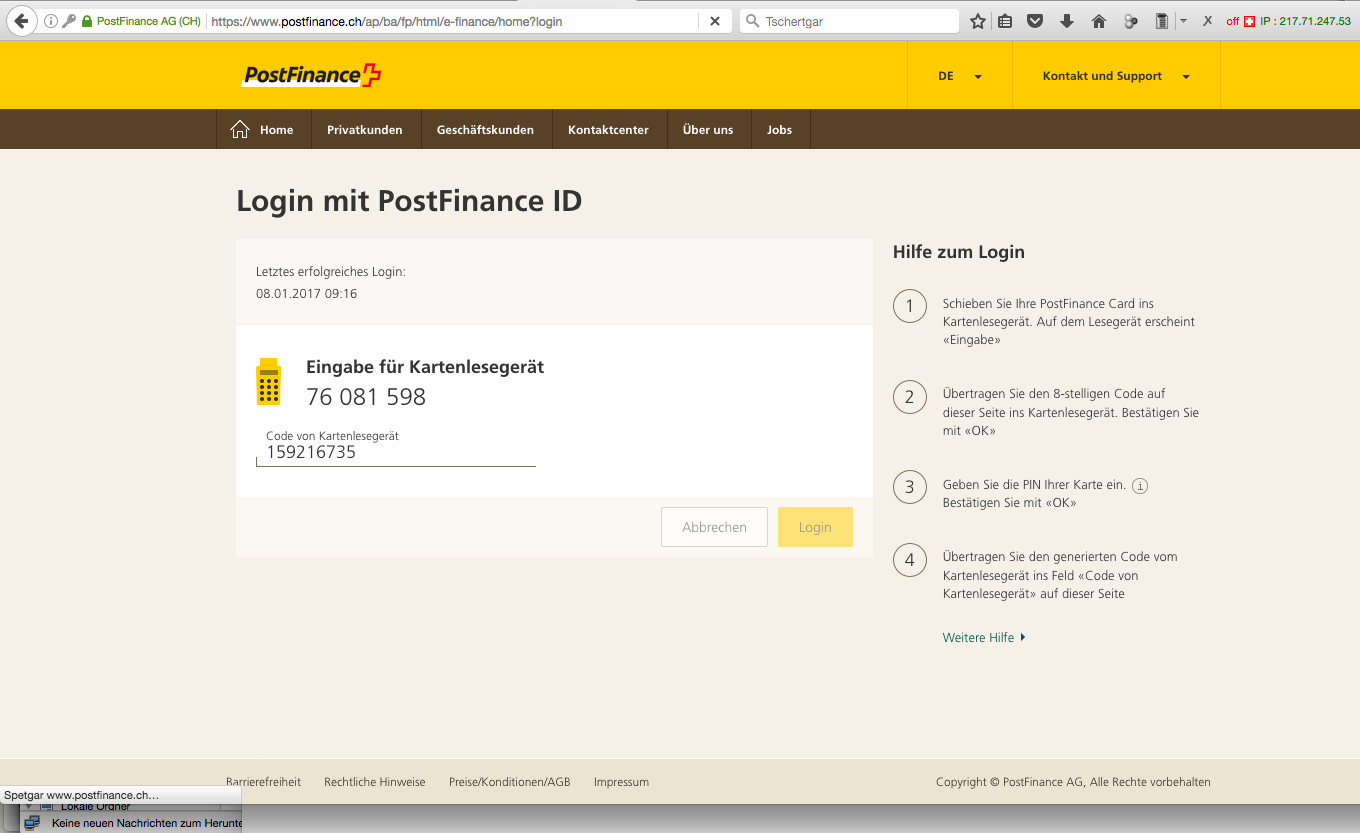Focus the Code von Kartenlesegerät field
This screenshot has width=1360, height=833.
point(396,452)
